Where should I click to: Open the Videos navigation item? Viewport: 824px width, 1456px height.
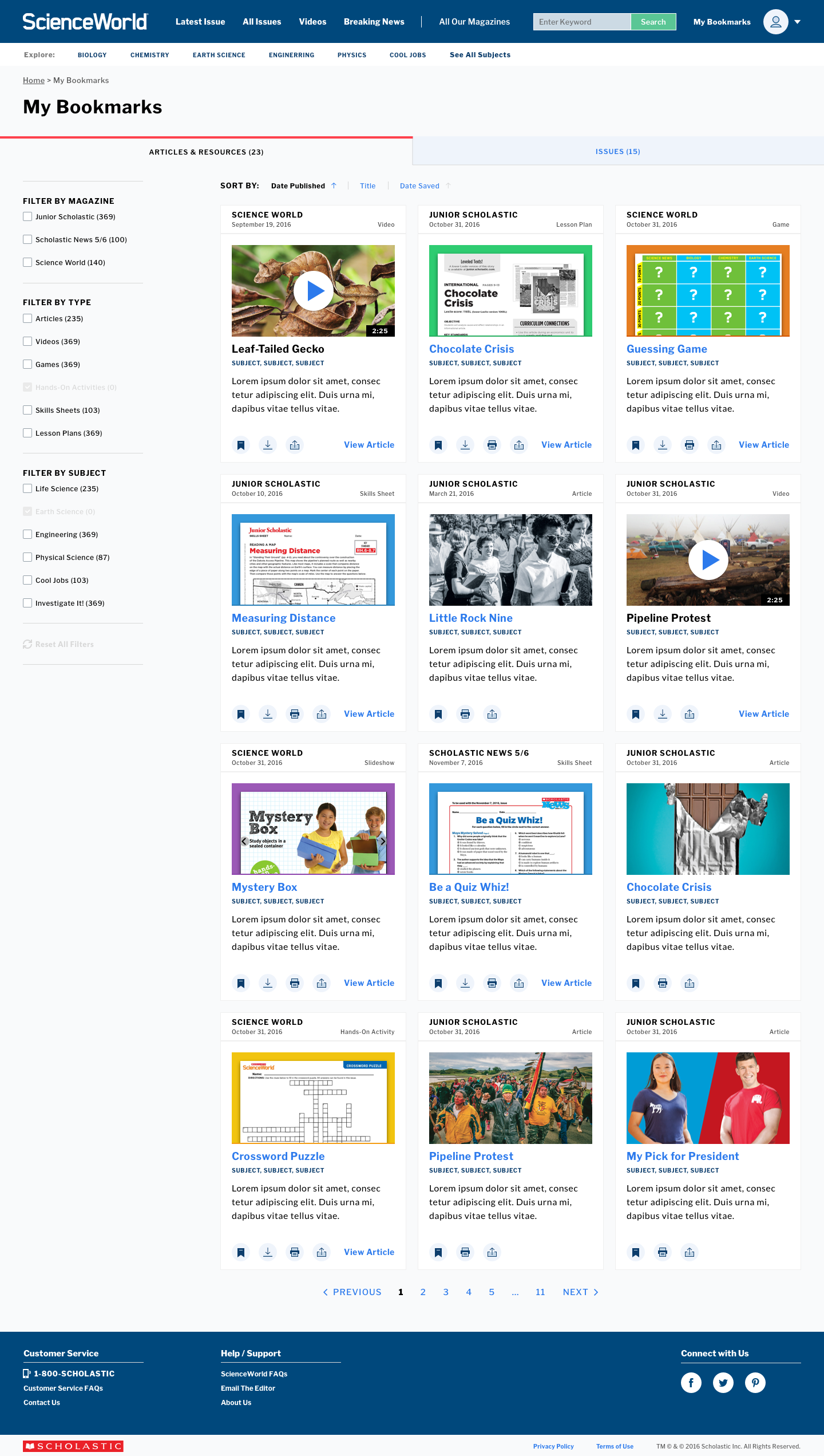pyautogui.click(x=312, y=22)
